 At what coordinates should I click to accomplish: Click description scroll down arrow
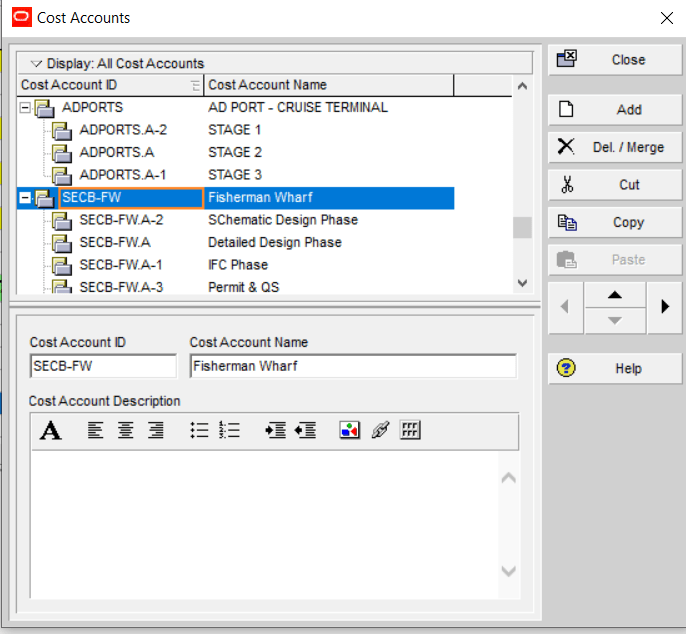click(x=509, y=571)
